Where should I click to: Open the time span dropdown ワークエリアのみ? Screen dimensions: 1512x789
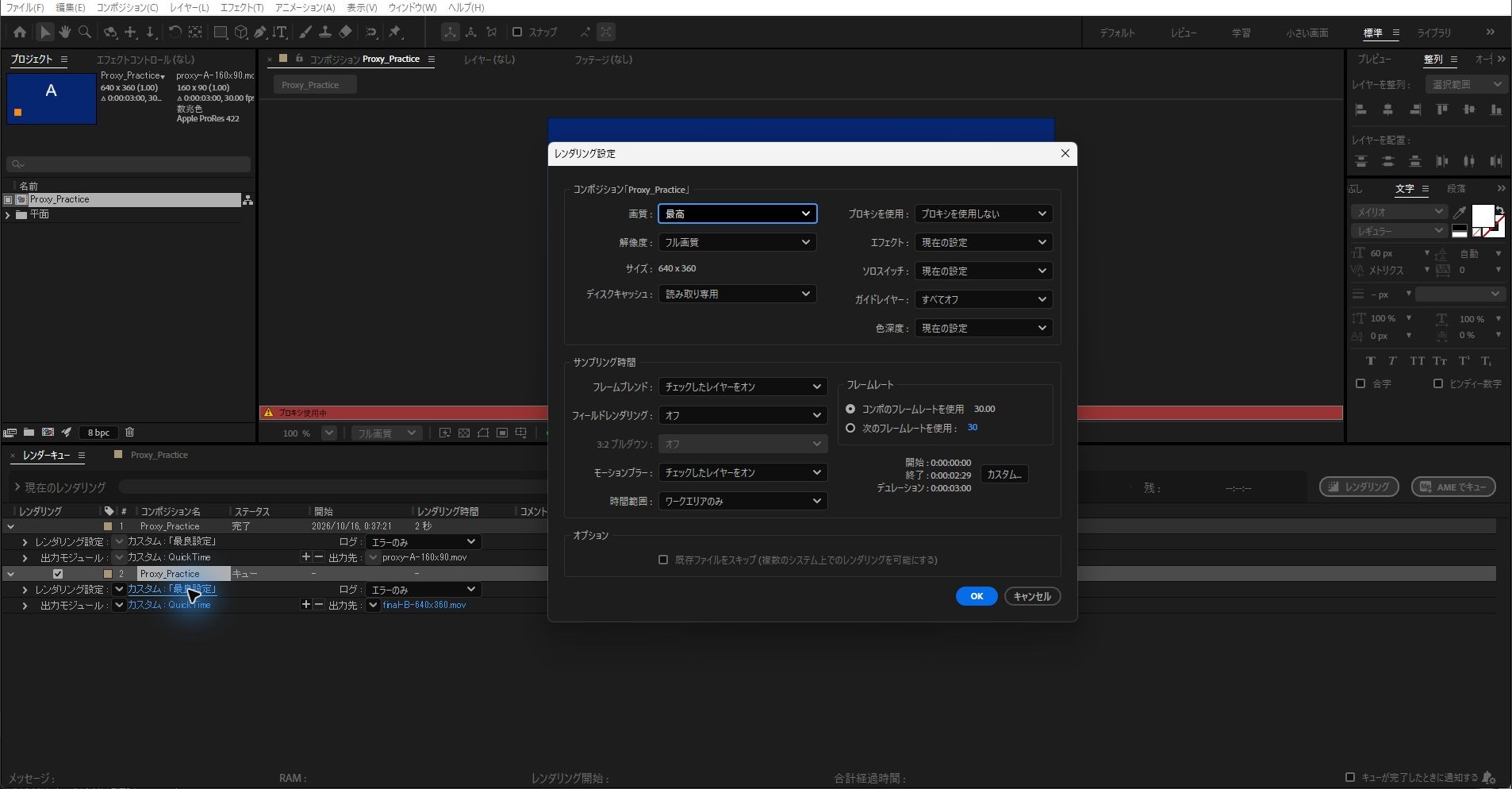click(743, 501)
